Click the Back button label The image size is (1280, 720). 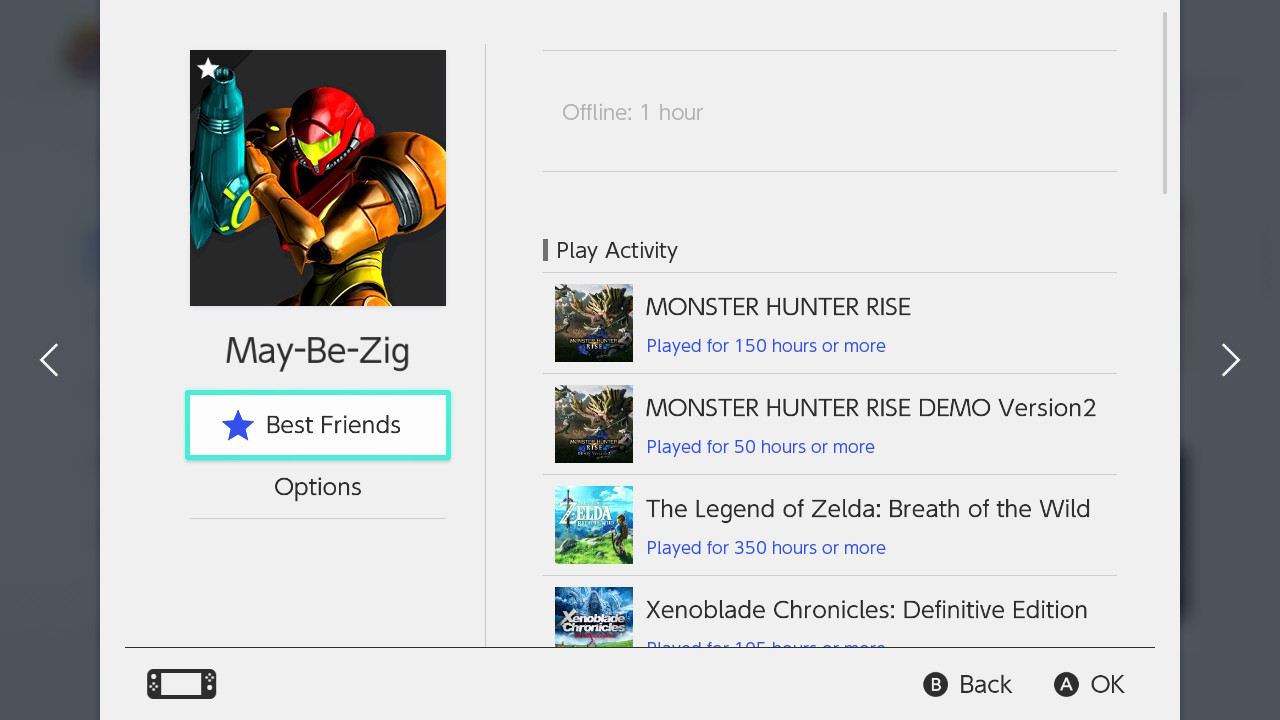pyautogui.click(x=985, y=684)
